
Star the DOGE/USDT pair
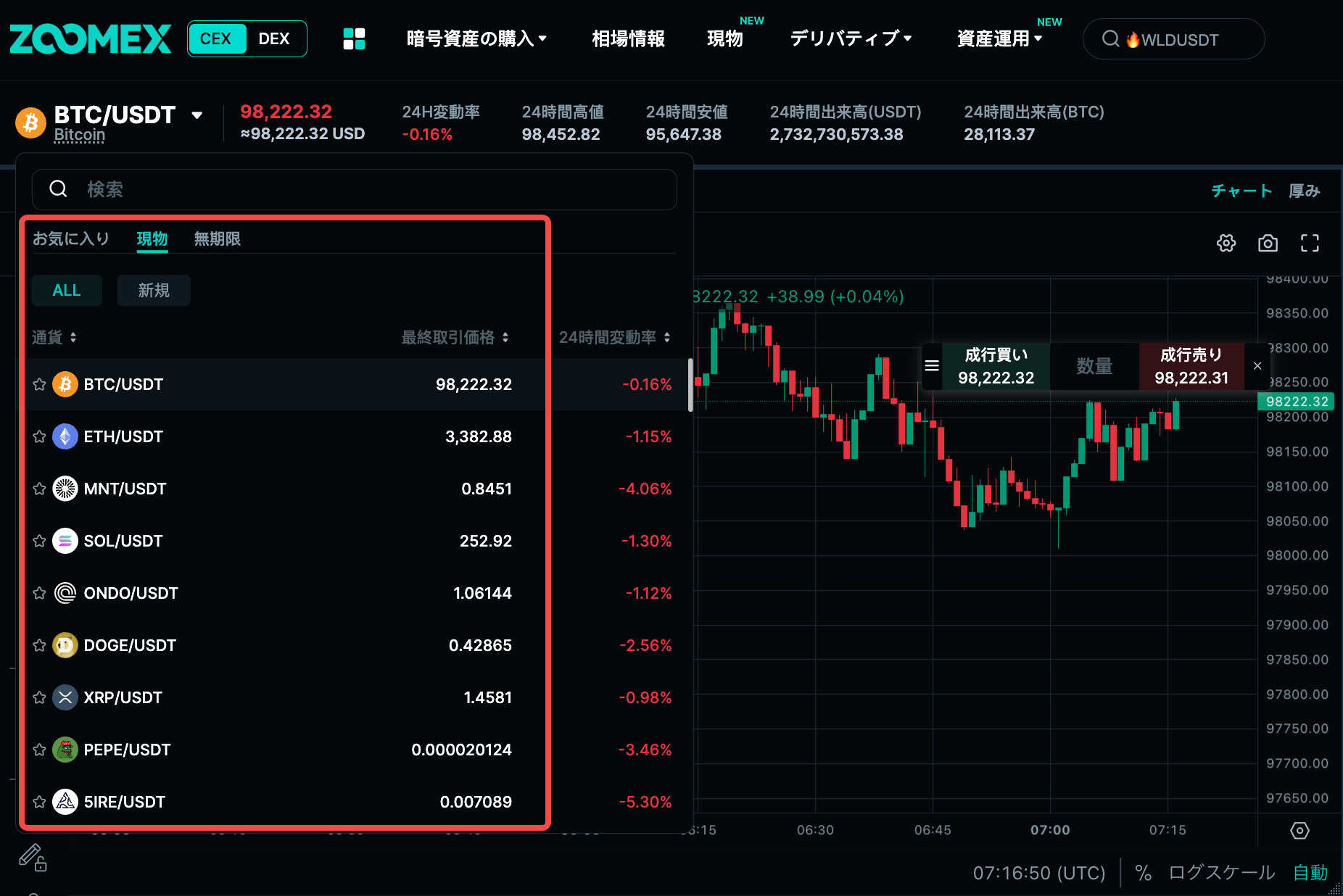click(x=39, y=645)
